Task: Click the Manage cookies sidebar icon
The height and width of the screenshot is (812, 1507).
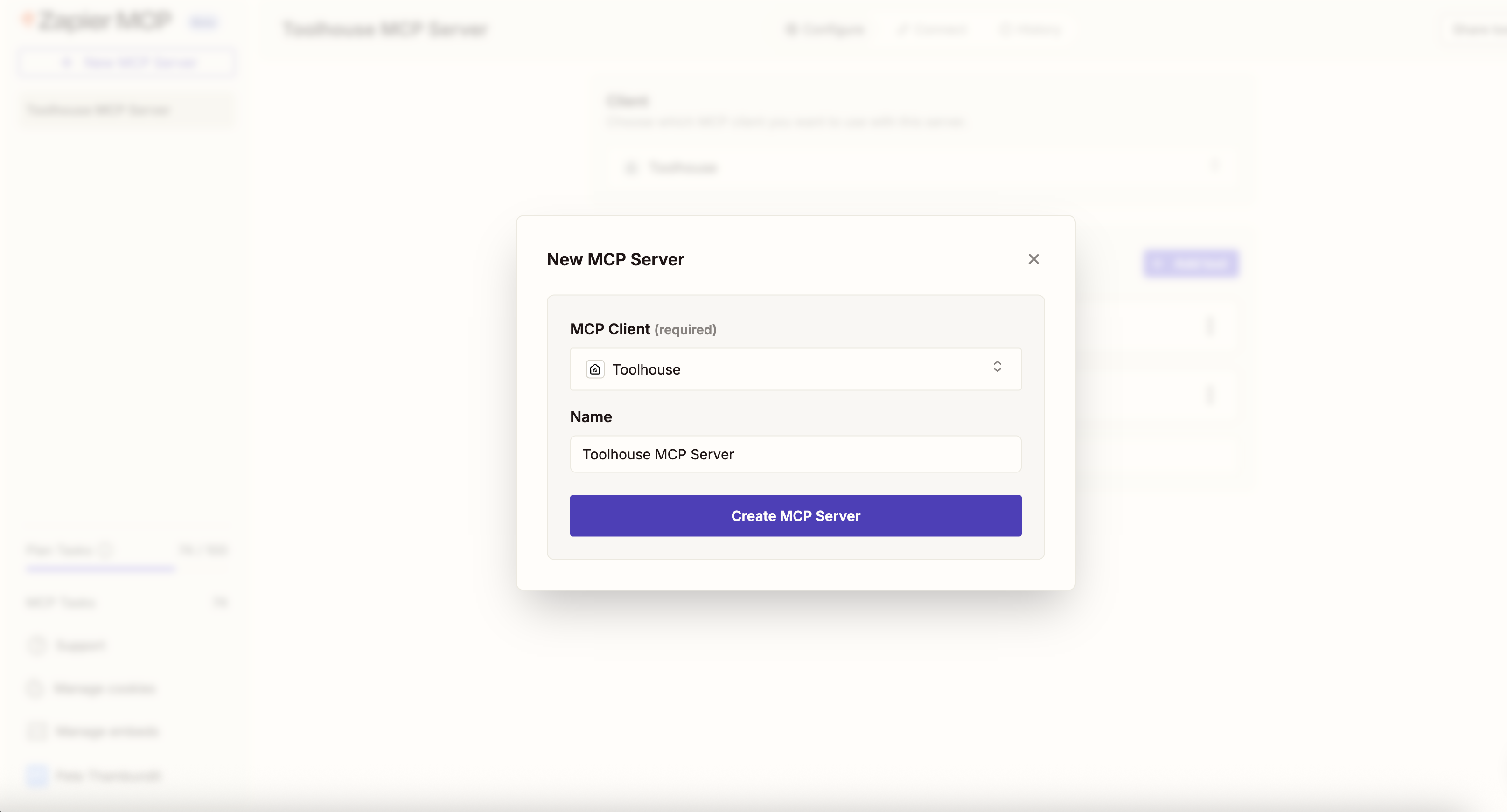Action: pos(35,688)
